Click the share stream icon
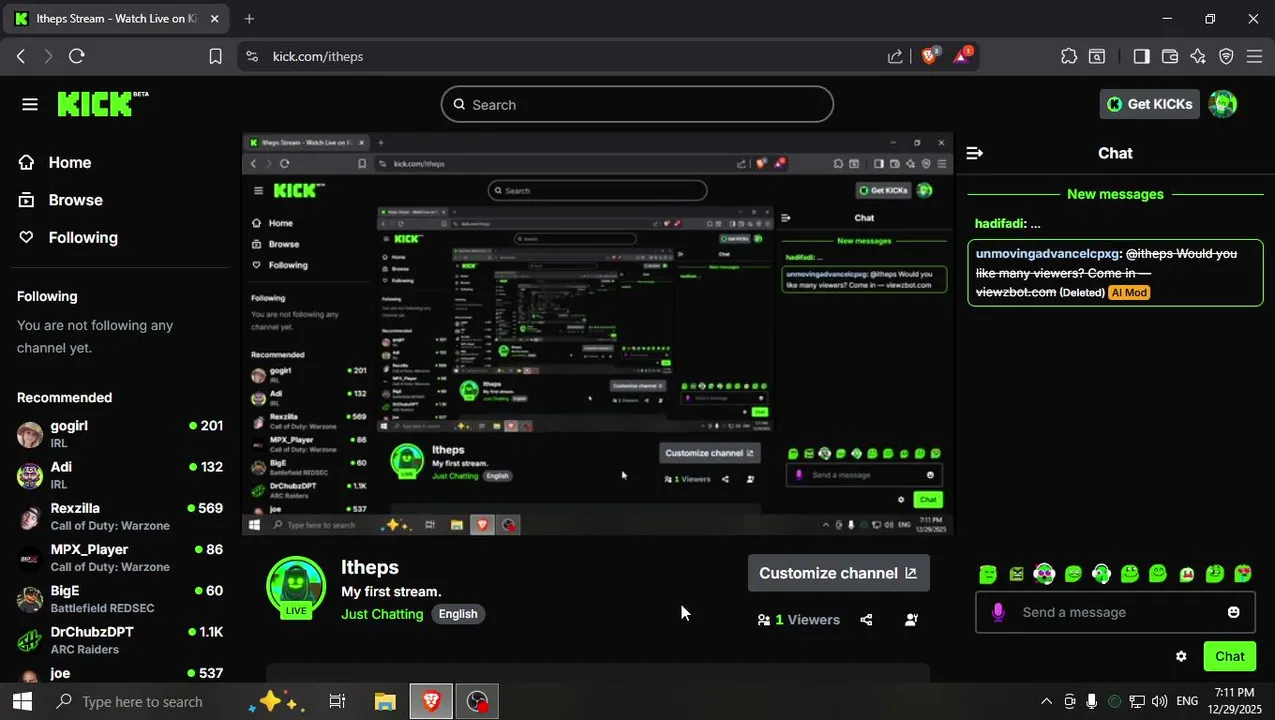 866,620
